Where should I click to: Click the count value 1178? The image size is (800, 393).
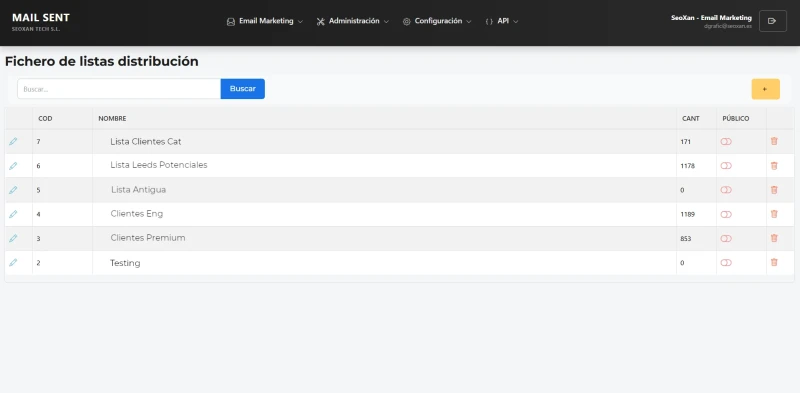coord(688,166)
